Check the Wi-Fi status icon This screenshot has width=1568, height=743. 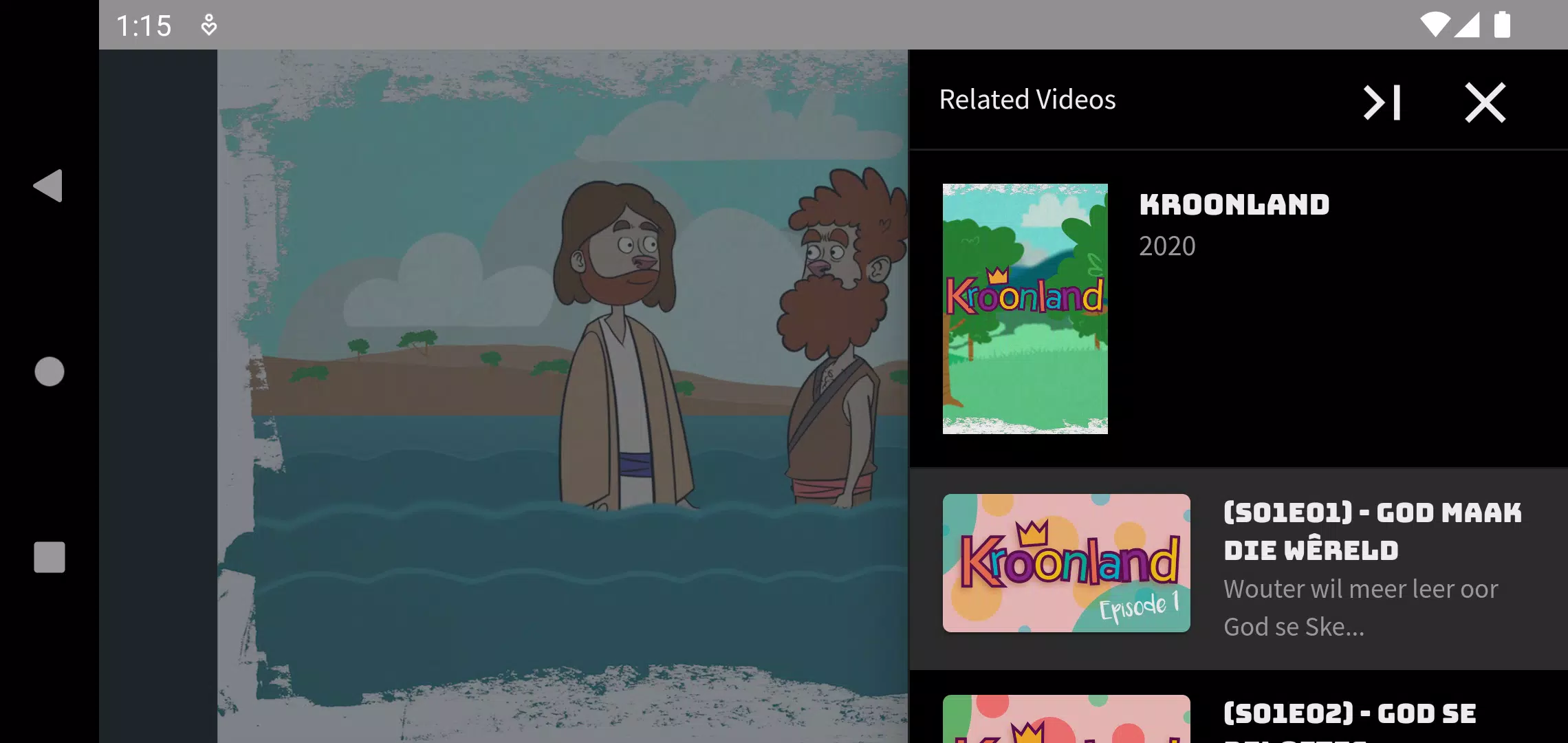[1435, 25]
